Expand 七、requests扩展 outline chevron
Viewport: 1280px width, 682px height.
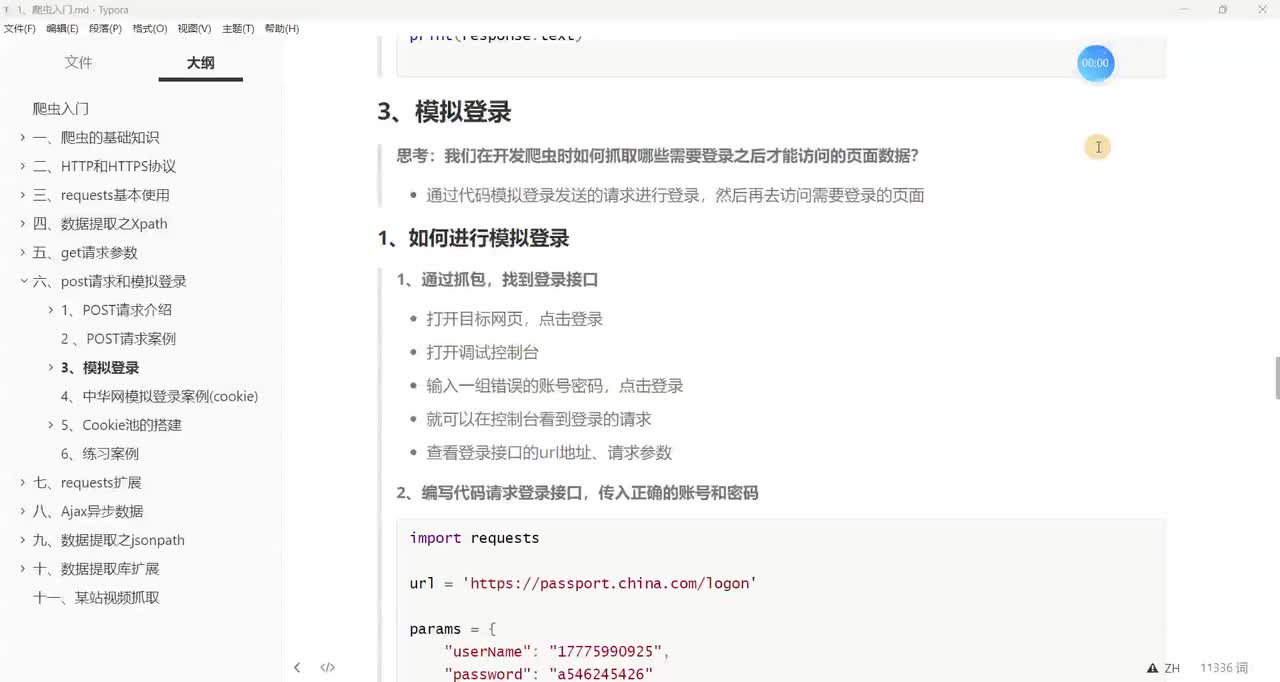pyautogui.click(x=23, y=482)
